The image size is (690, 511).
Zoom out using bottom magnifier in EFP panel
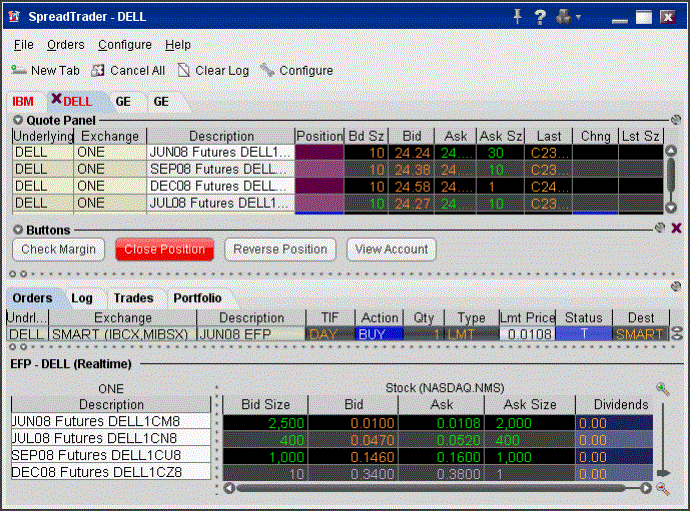tap(661, 488)
